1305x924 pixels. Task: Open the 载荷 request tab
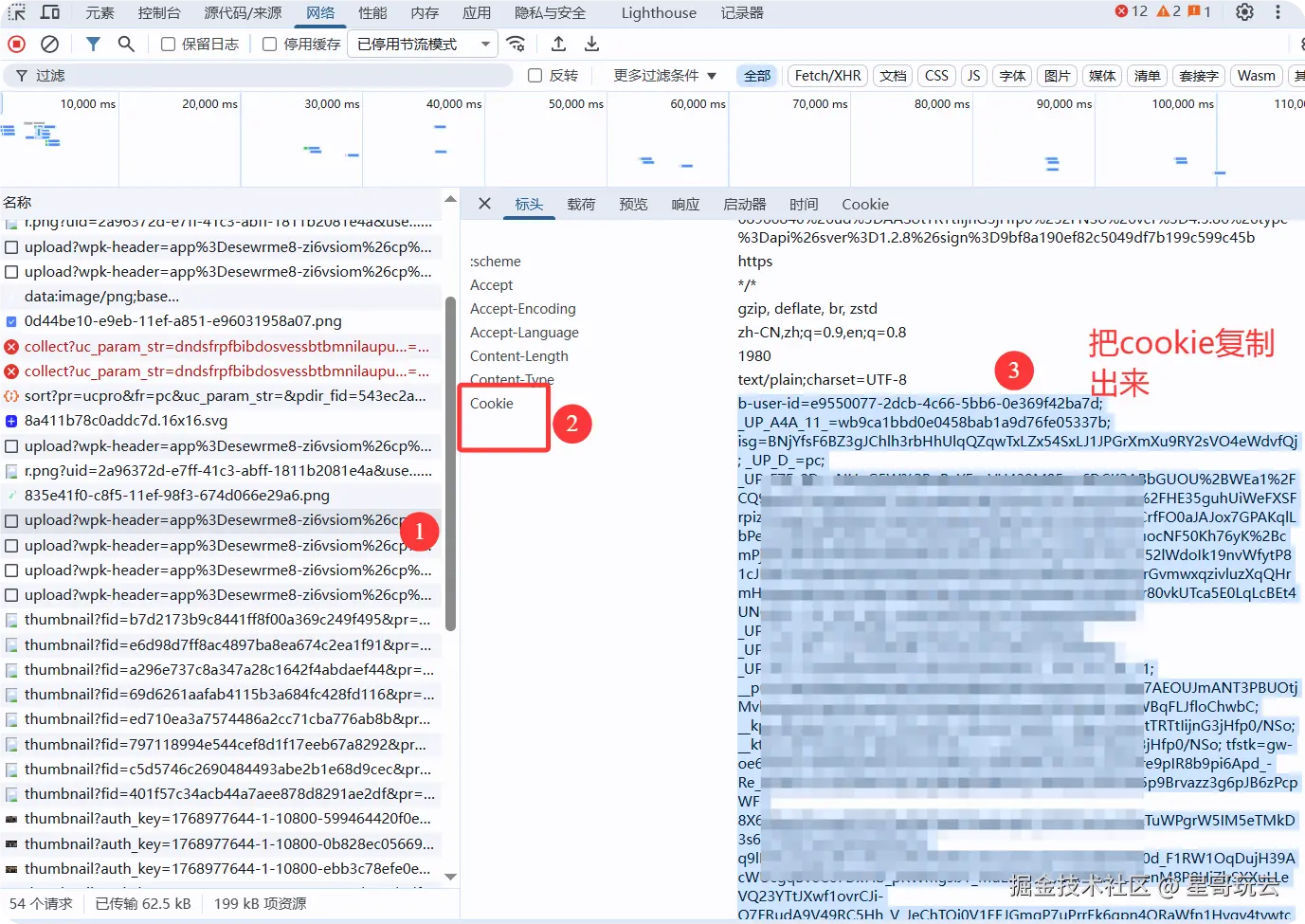pyautogui.click(x=581, y=204)
